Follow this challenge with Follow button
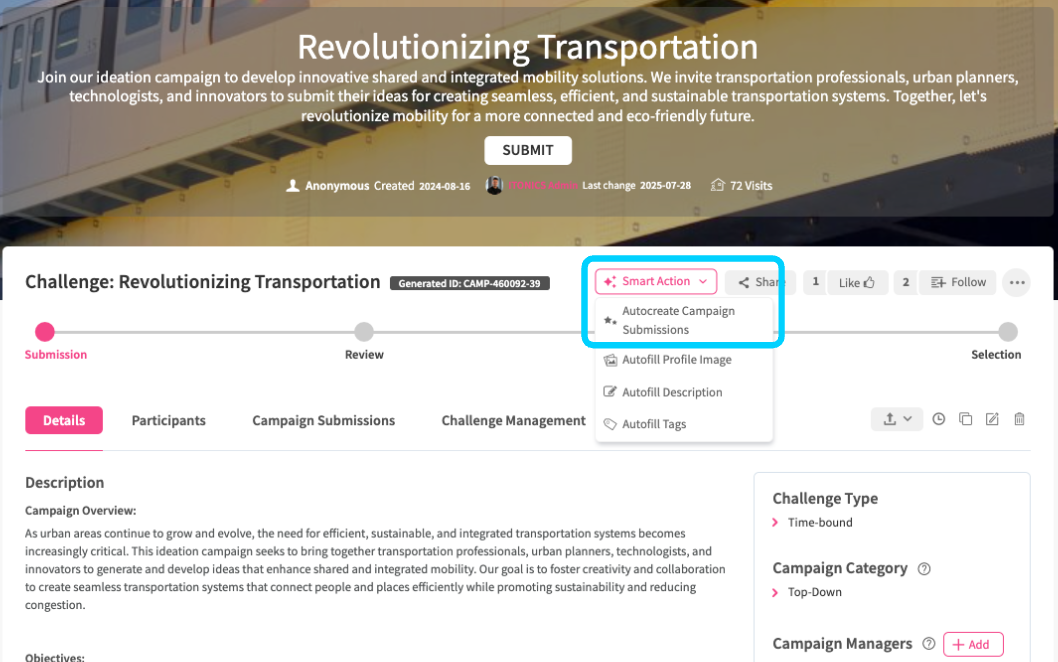This screenshot has width=1058, height=662. click(958, 282)
